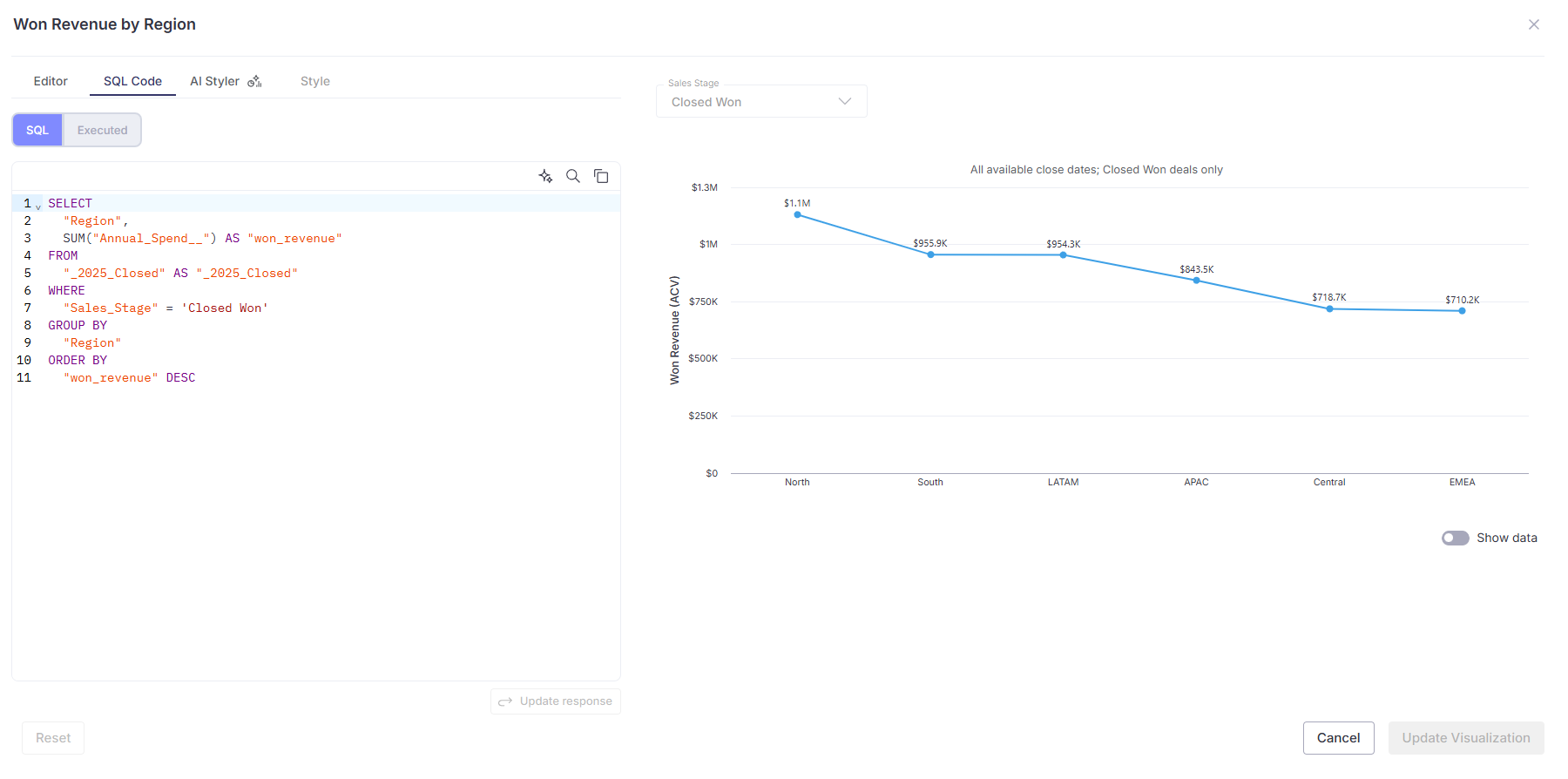Open the Sales Stage dropdown
The width and height of the screenshot is (1568, 779).
tap(761, 101)
